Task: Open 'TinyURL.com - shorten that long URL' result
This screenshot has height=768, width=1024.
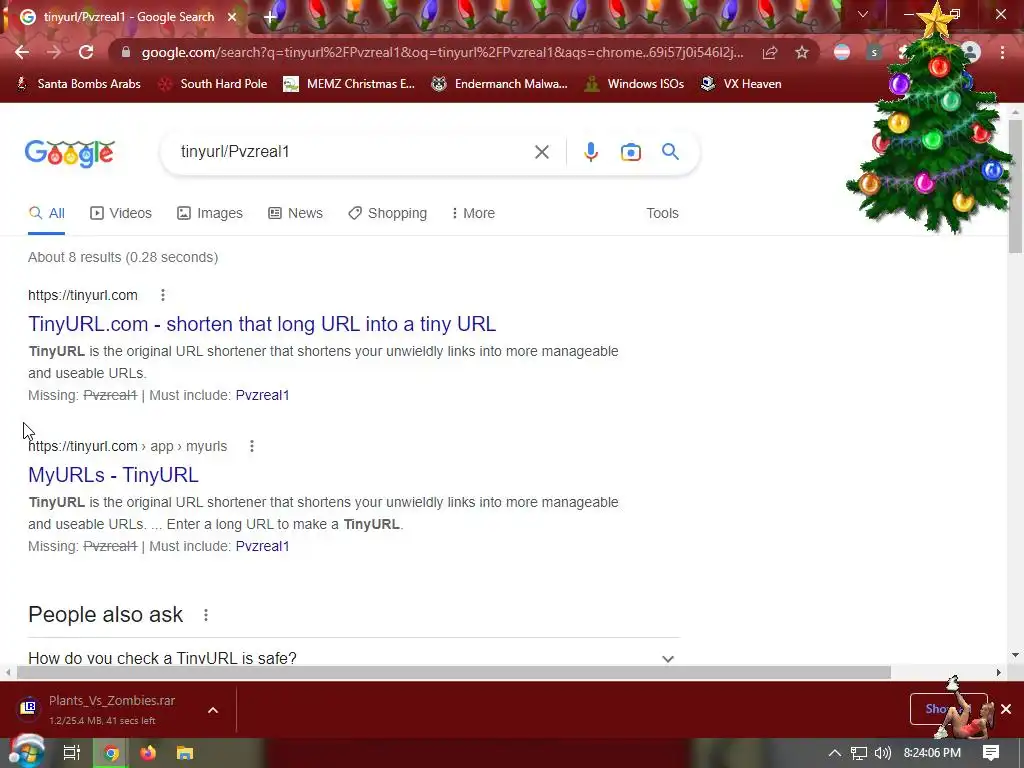Action: tap(262, 324)
